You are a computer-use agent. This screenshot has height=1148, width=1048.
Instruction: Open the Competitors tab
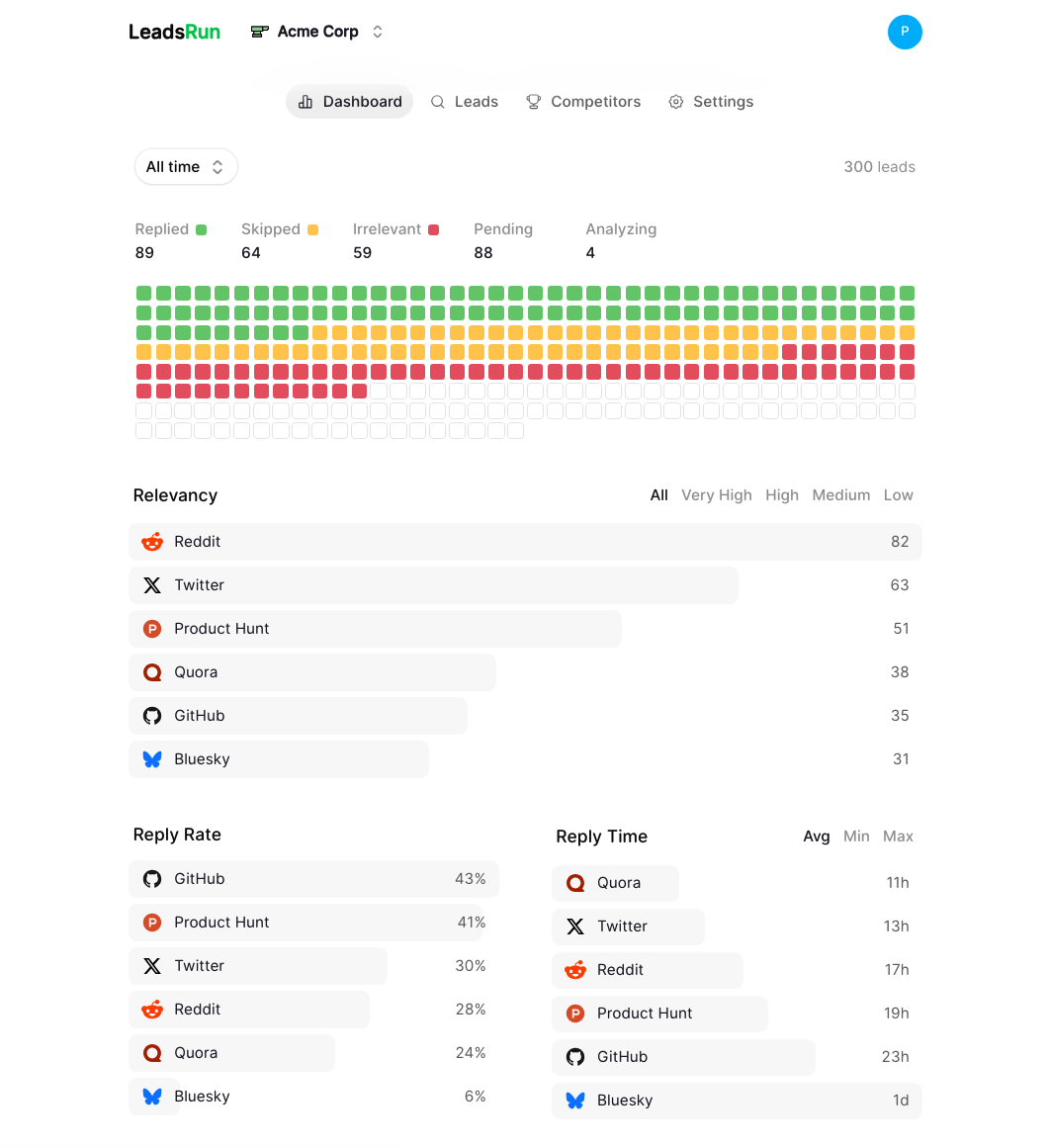coord(583,101)
